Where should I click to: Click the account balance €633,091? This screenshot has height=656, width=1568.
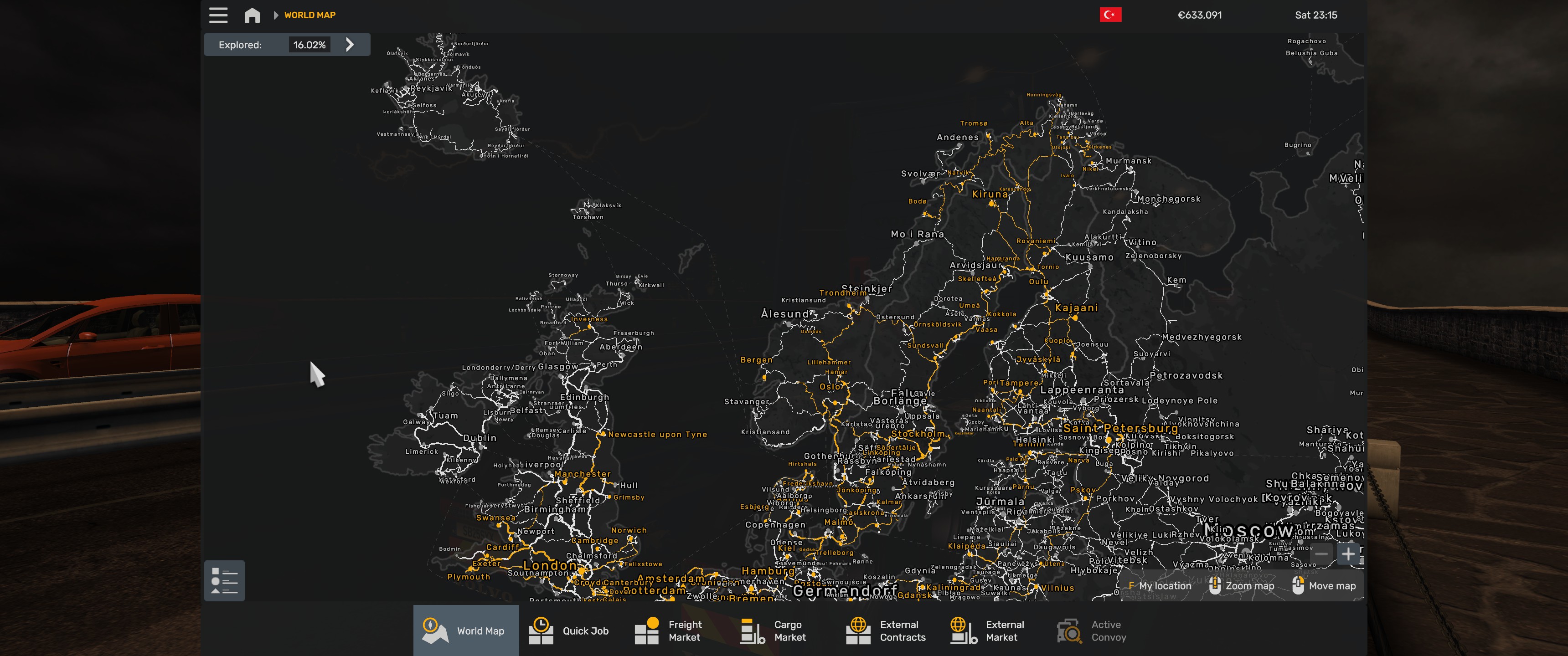(1199, 15)
